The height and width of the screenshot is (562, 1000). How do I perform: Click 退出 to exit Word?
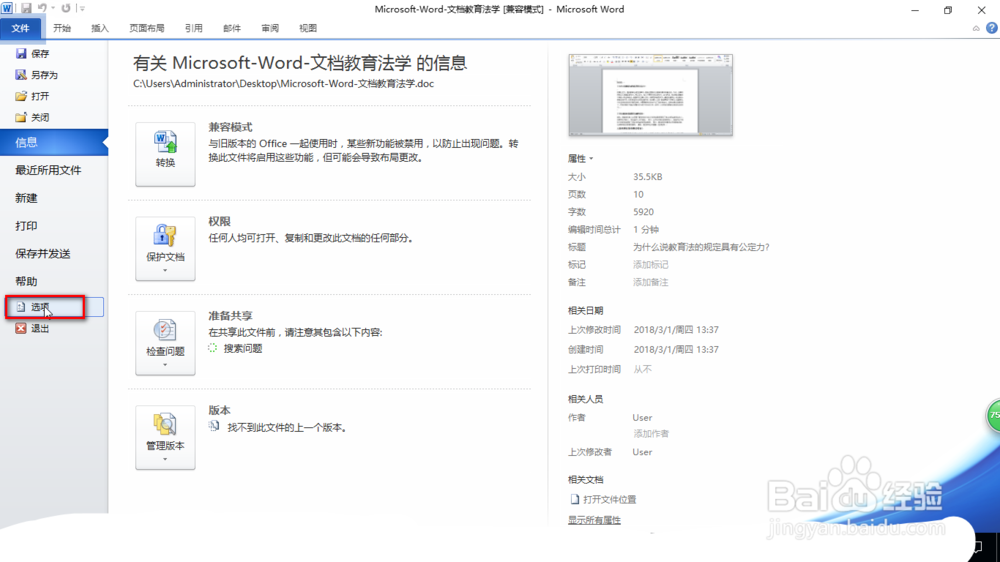[x=33, y=328]
